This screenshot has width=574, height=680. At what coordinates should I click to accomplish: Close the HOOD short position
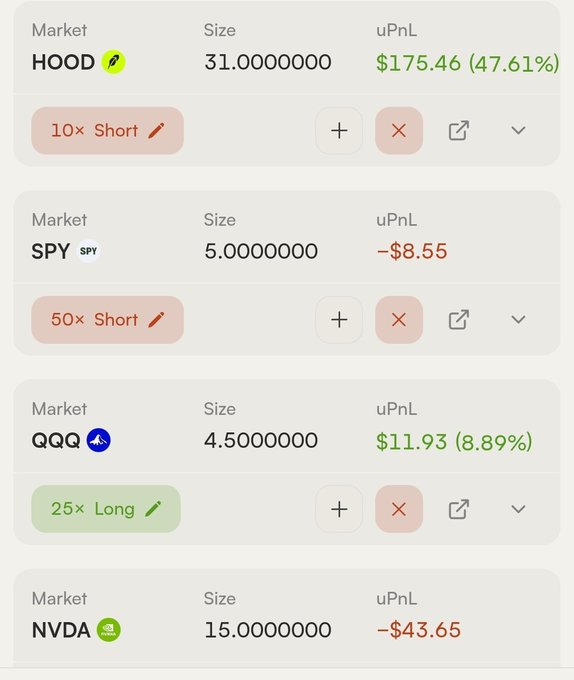tap(399, 131)
